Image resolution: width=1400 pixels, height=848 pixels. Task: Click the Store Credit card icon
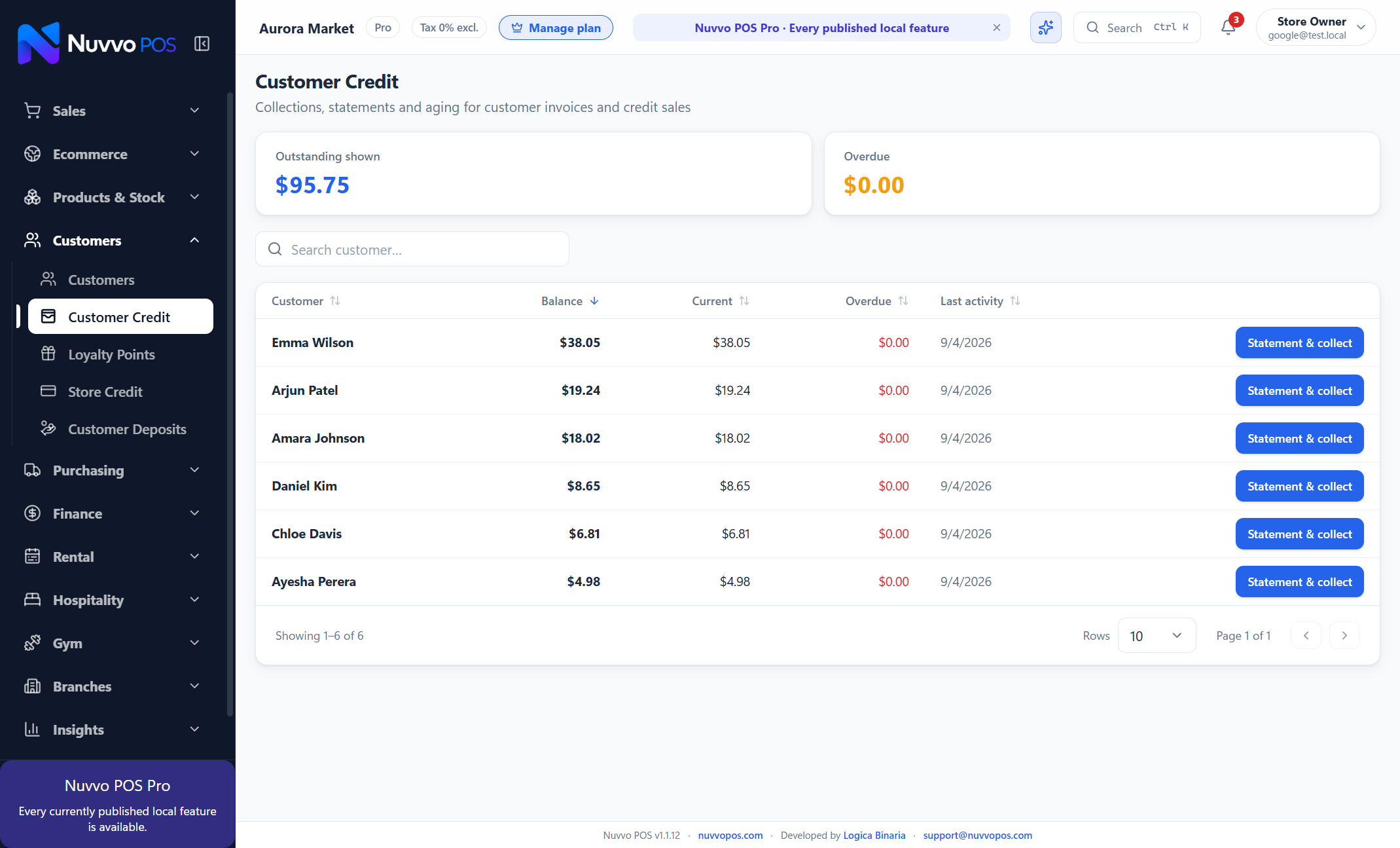[x=48, y=391]
